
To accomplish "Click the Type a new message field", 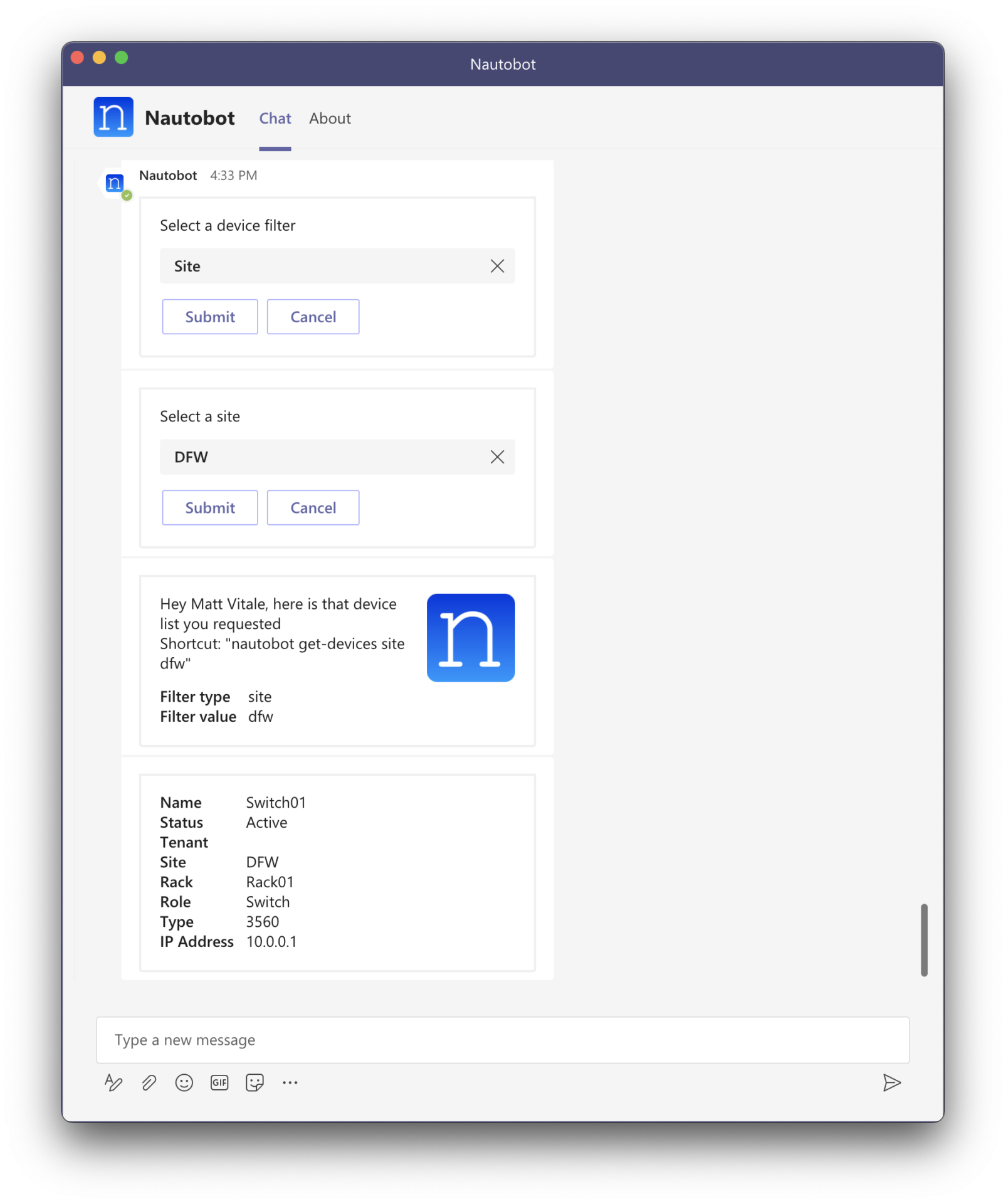I will tap(503, 1040).
